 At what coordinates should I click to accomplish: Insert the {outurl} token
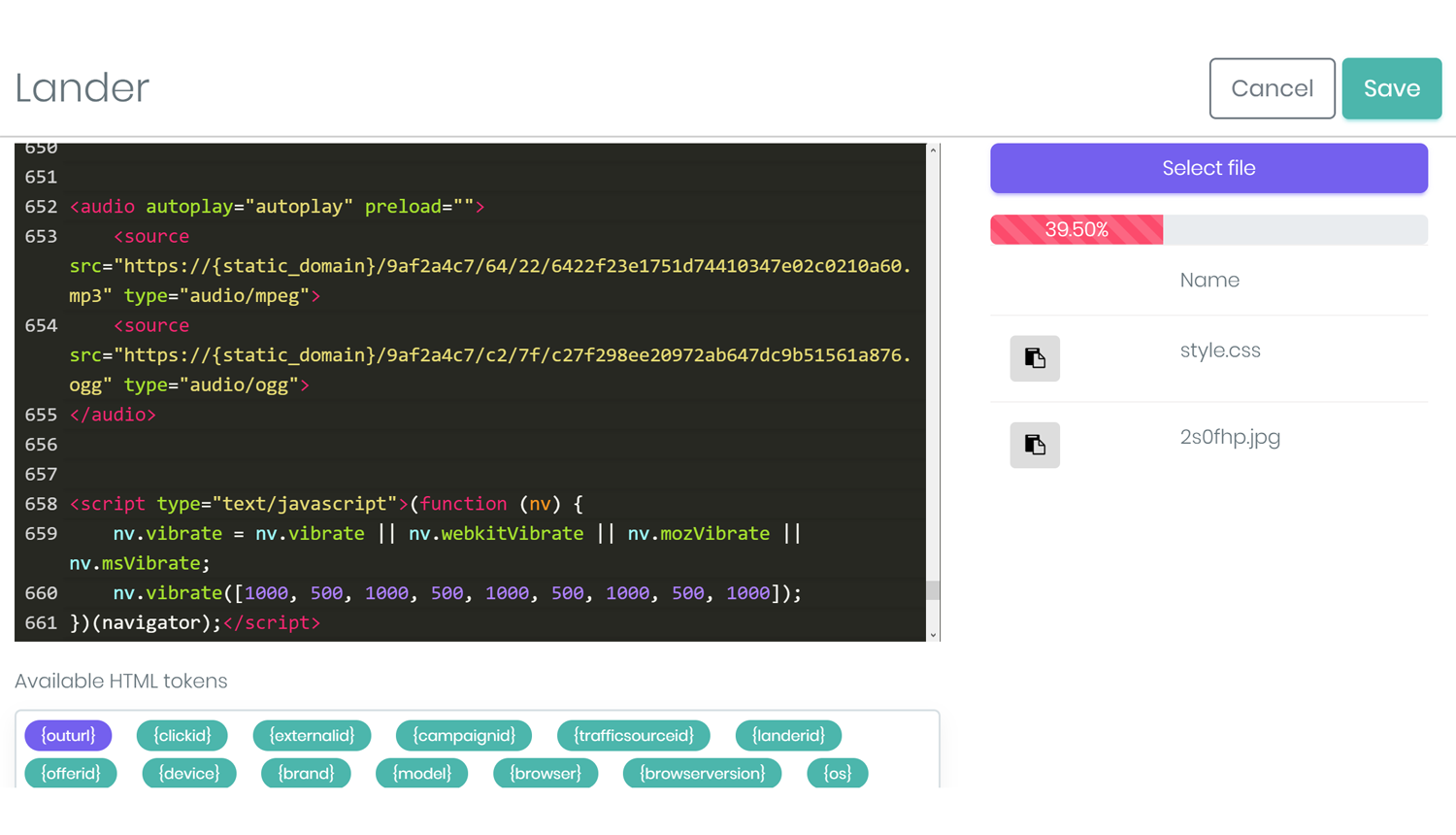click(x=68, y=735)
